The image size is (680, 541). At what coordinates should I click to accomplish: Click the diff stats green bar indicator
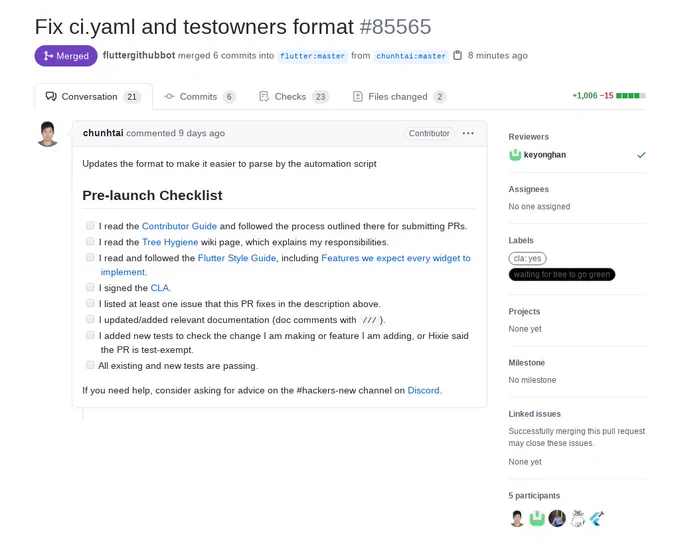(x=630, y=95)
